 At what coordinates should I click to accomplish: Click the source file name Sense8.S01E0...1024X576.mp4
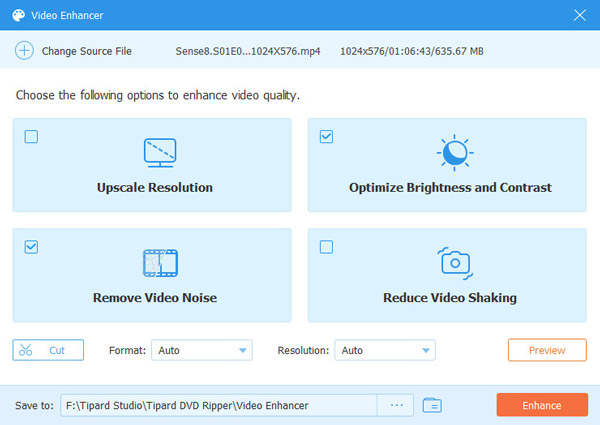pyautogui.click(x=248, y=51)
